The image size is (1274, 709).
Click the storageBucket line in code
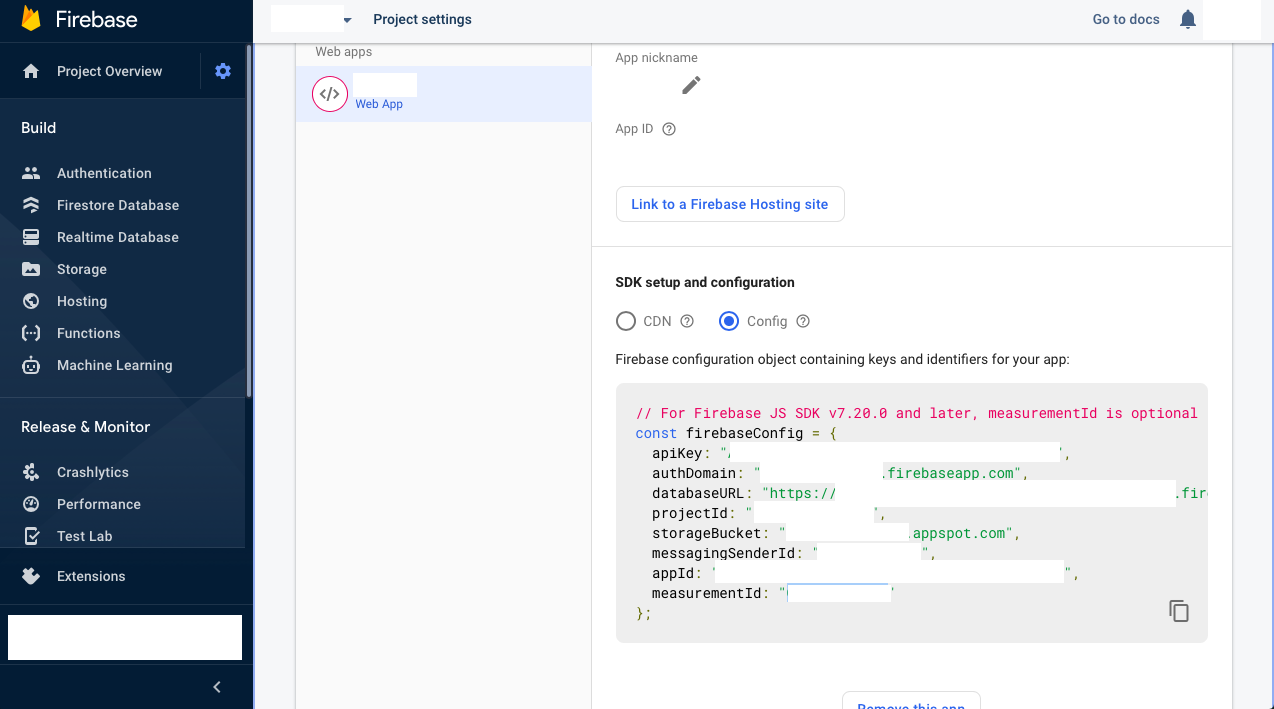[835, 533]
